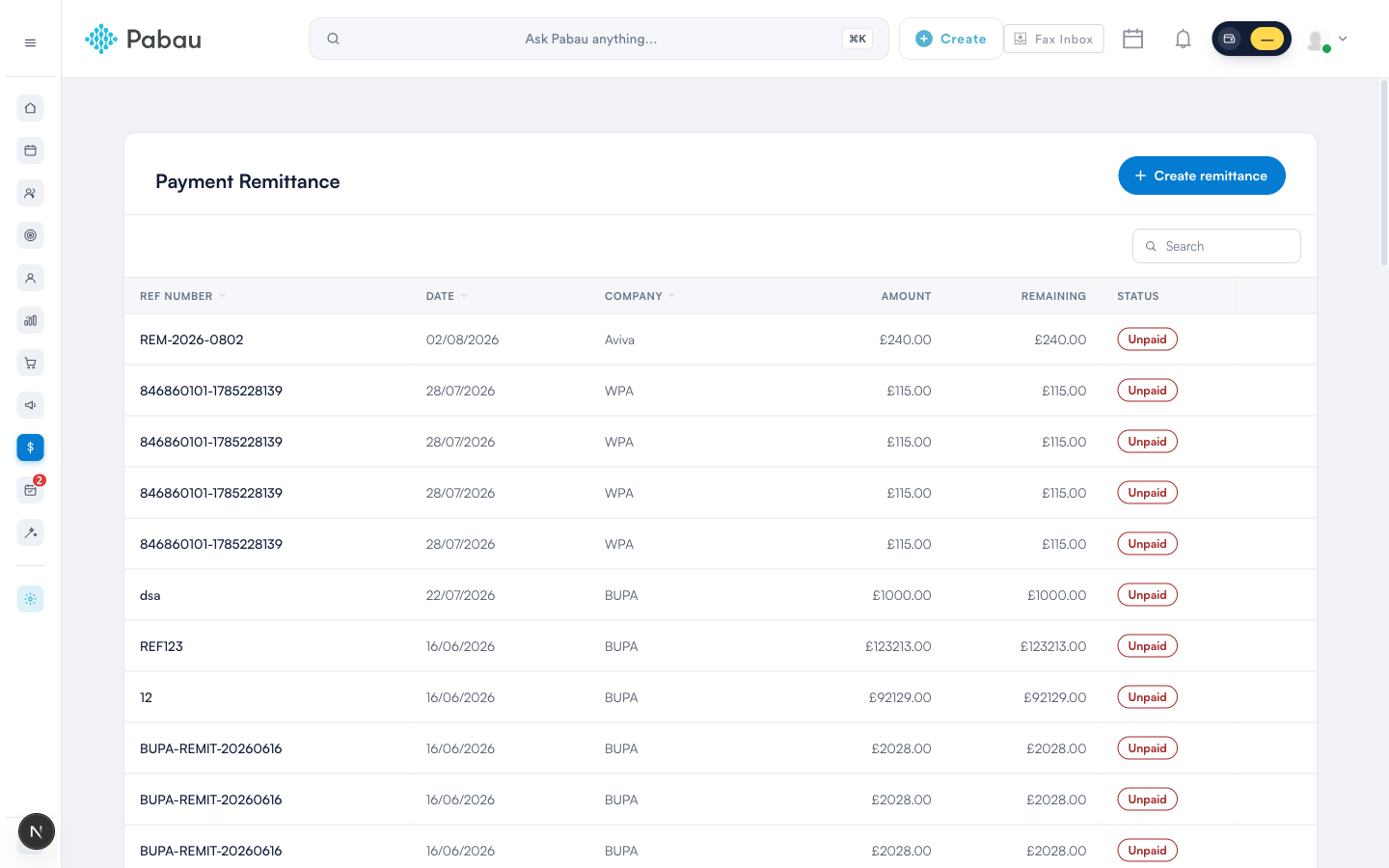Open the hamburger menu
The image size is (1389, 868).
click(30, 42)
